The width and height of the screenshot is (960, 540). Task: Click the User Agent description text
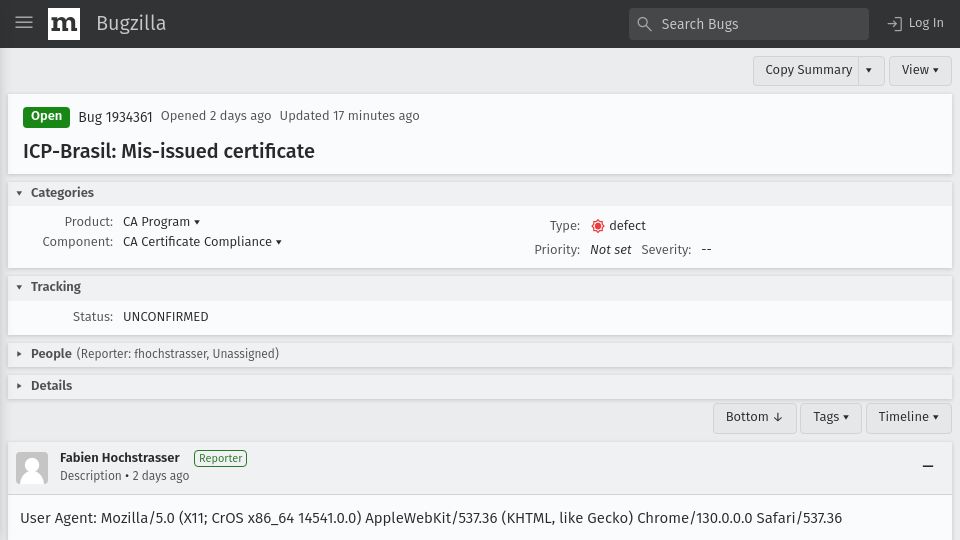[431, 519]
